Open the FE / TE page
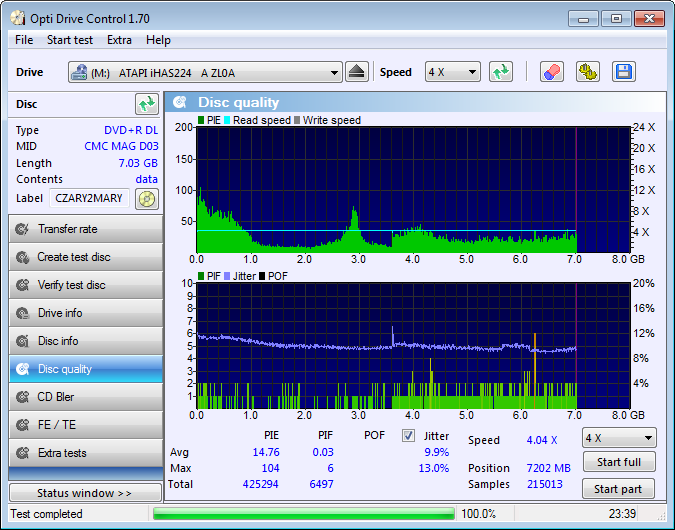Screen dimensions: 675x530 coord(86,425)
